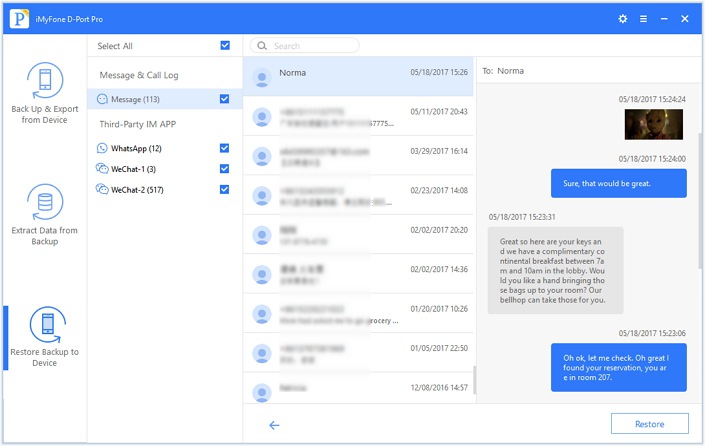Viewport: 705px width, 446px height.
Task: Toggle the Select All checkbox
Action: [x=225, y=45]
